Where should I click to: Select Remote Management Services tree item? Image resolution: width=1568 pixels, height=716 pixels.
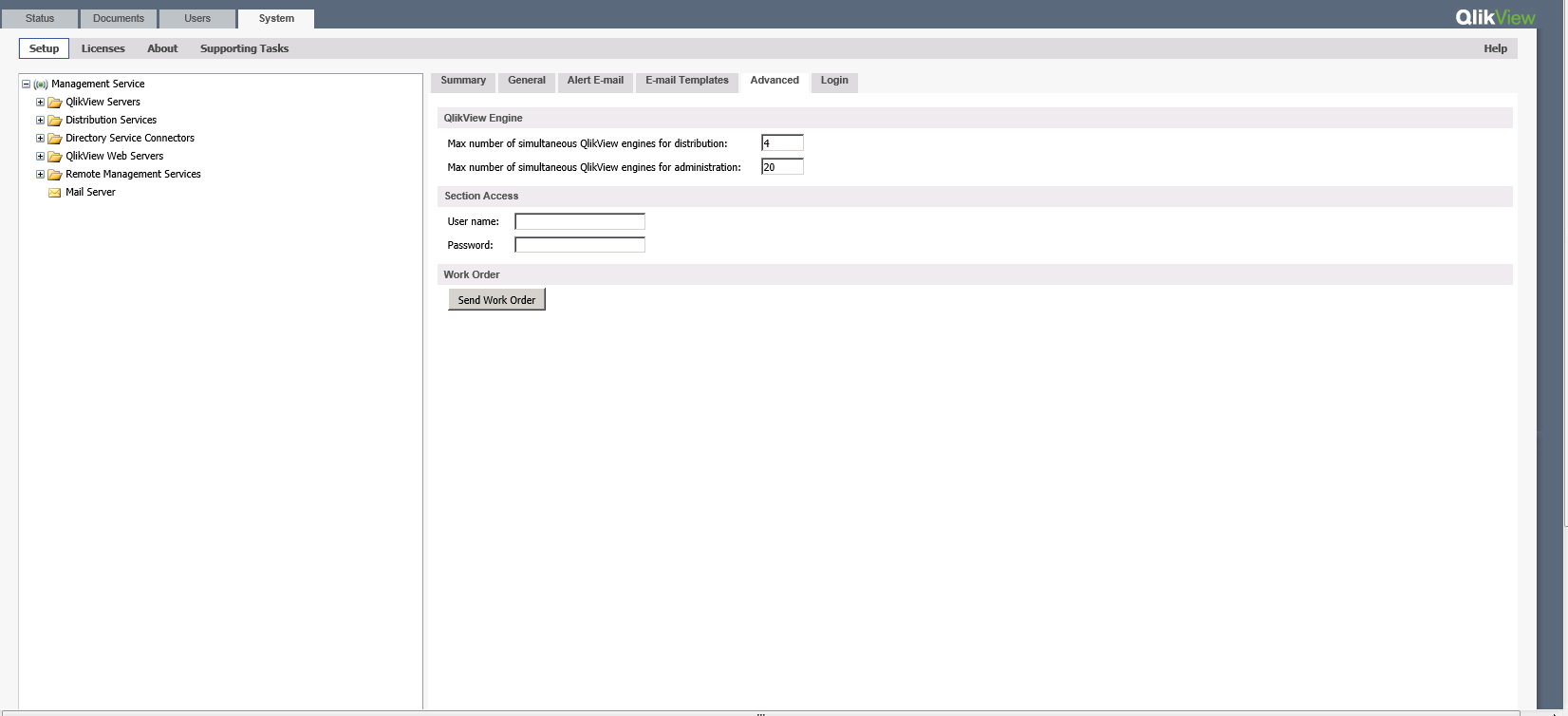133,175
